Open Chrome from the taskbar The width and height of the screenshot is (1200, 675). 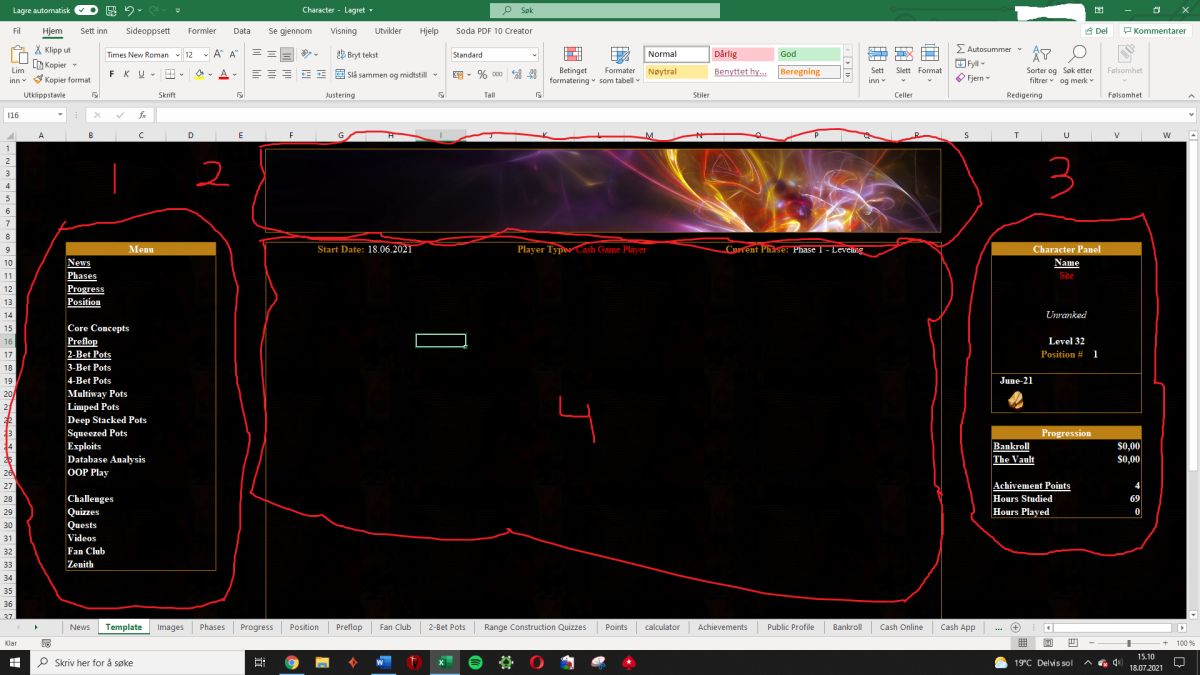(291, 662)
